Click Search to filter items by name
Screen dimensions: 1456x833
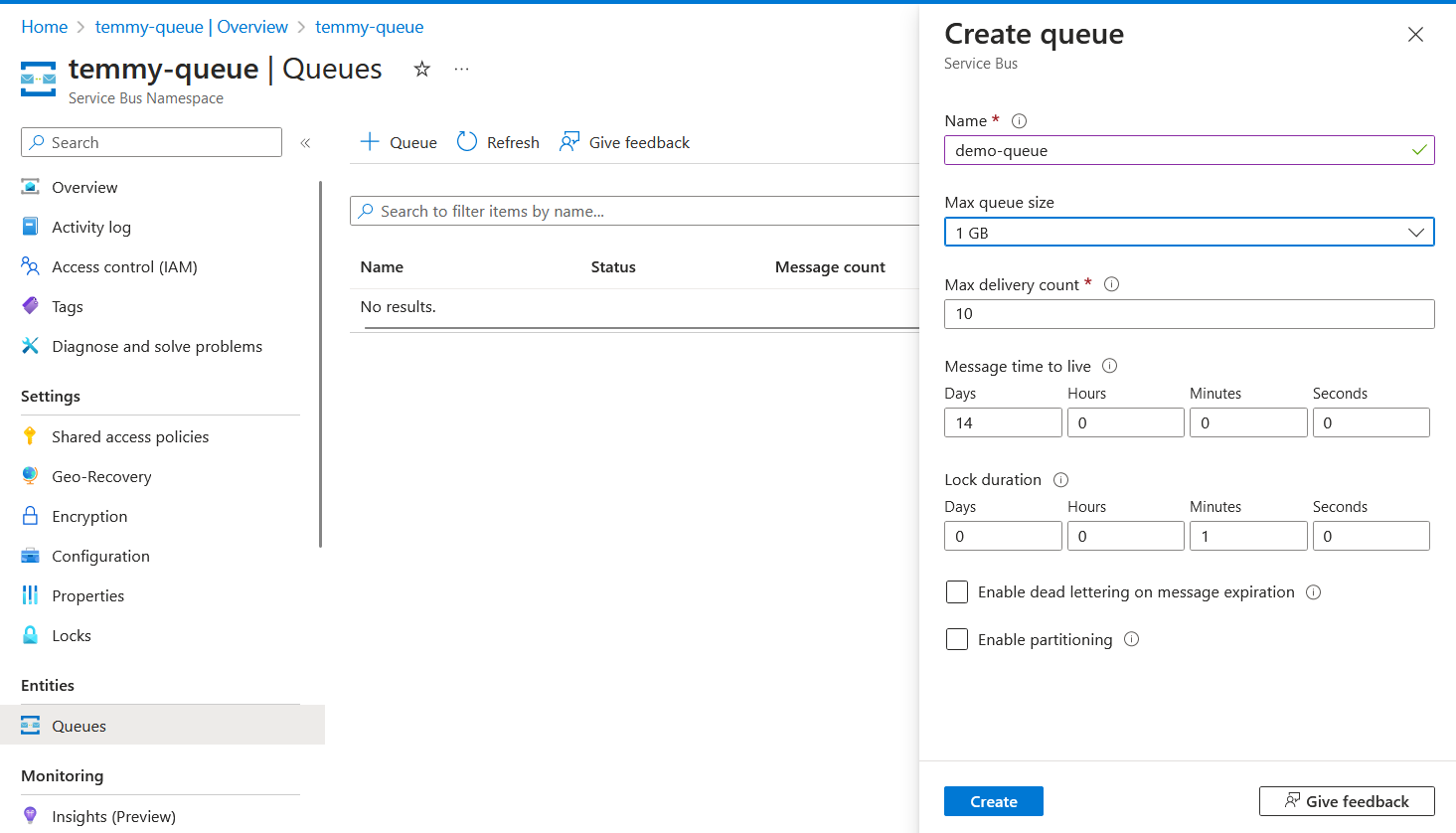(x=634, y=211)
